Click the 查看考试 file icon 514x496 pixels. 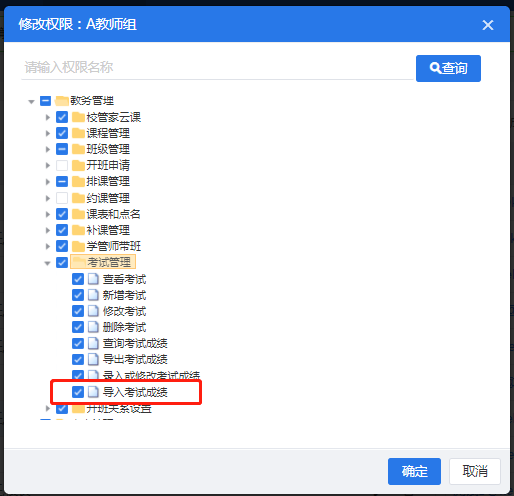93,279
